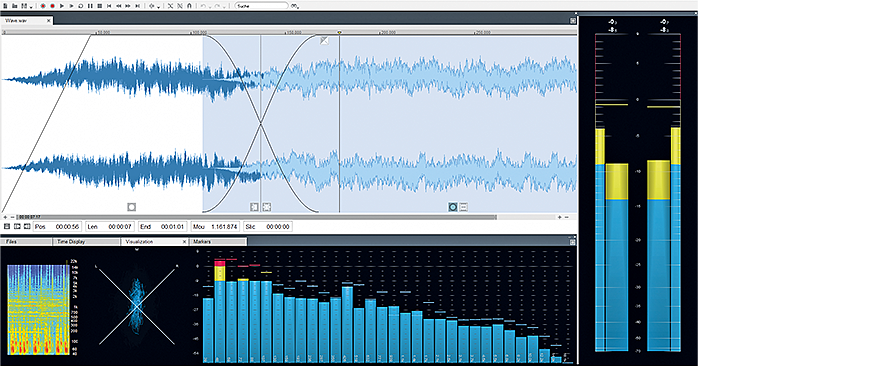870x366 pixels.
Task: Click the solid red record button
Action: (52, 6)
